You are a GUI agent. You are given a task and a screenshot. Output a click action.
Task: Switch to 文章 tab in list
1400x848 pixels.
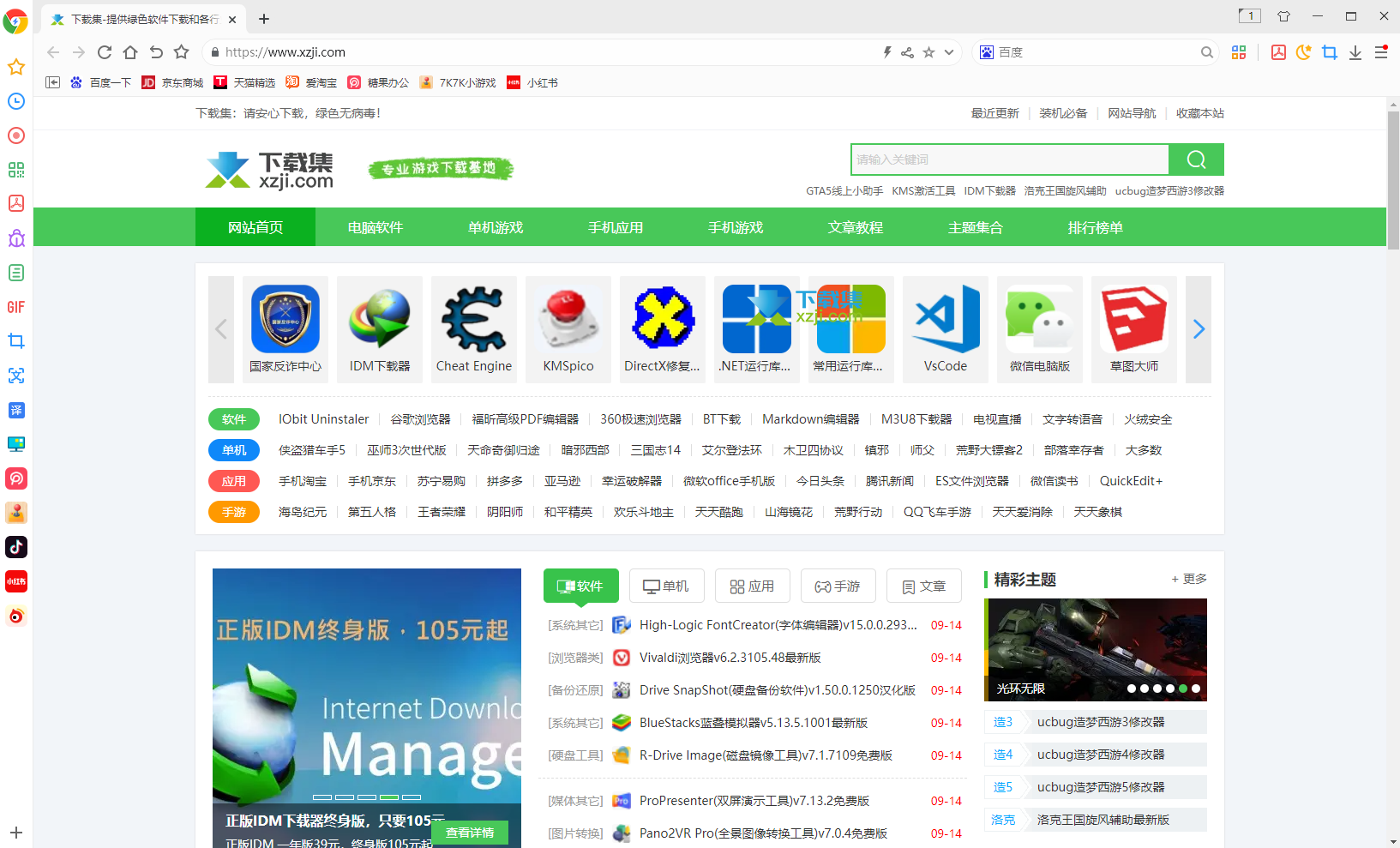[924, 586]
